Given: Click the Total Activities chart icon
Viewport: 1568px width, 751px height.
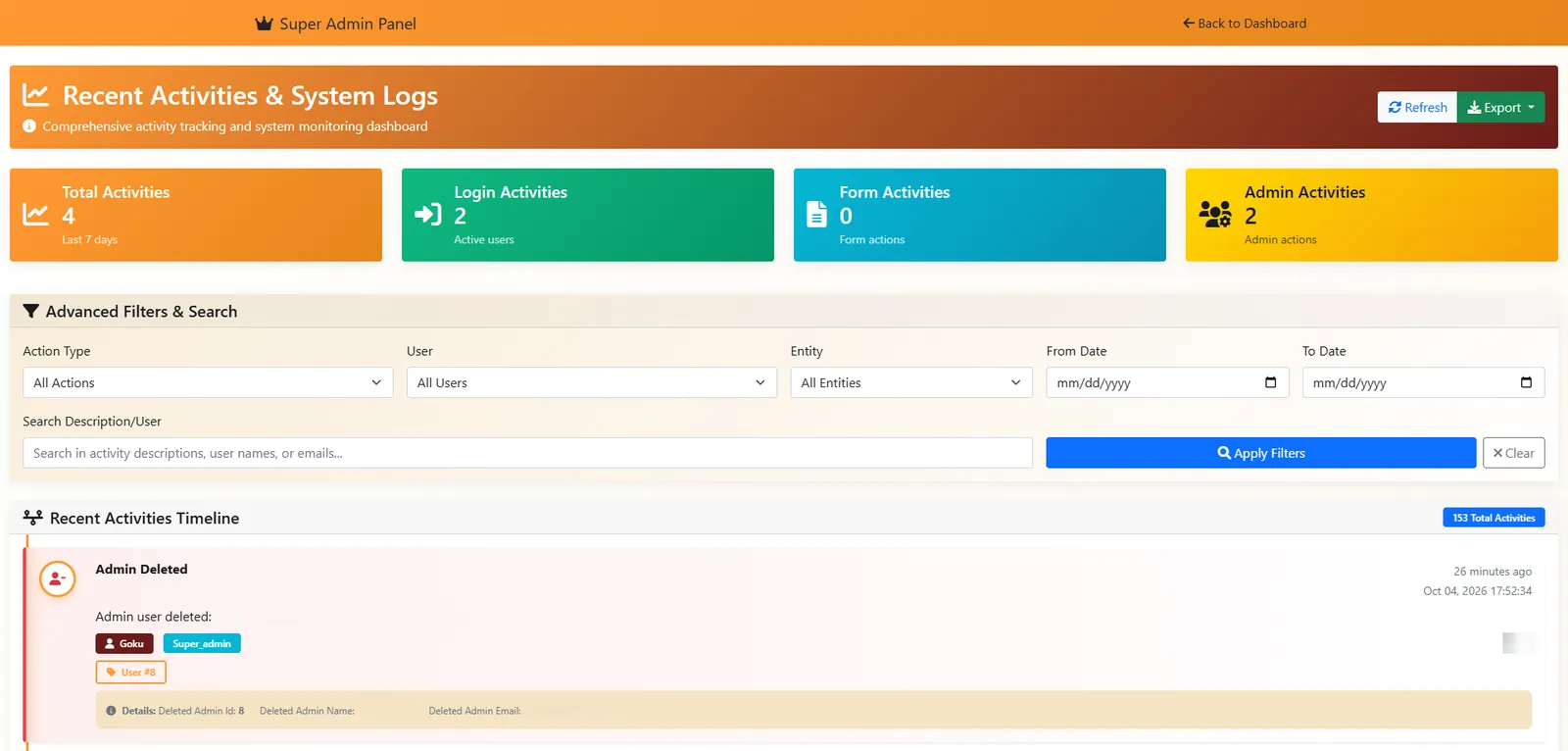Looking at the screenshot, I should tap(35, 215).
